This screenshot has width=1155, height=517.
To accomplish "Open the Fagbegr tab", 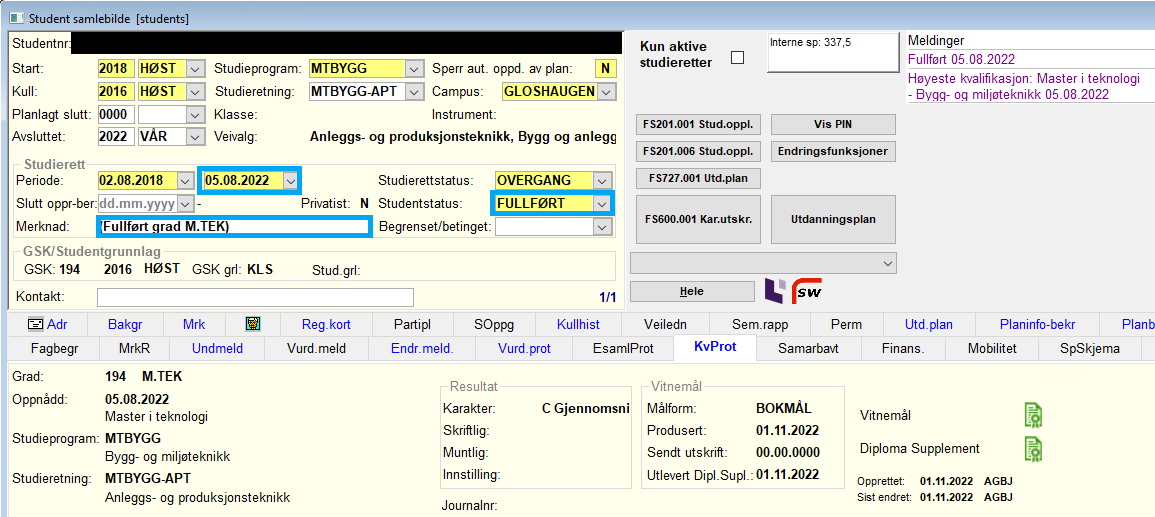I will [x=56, y=349].
